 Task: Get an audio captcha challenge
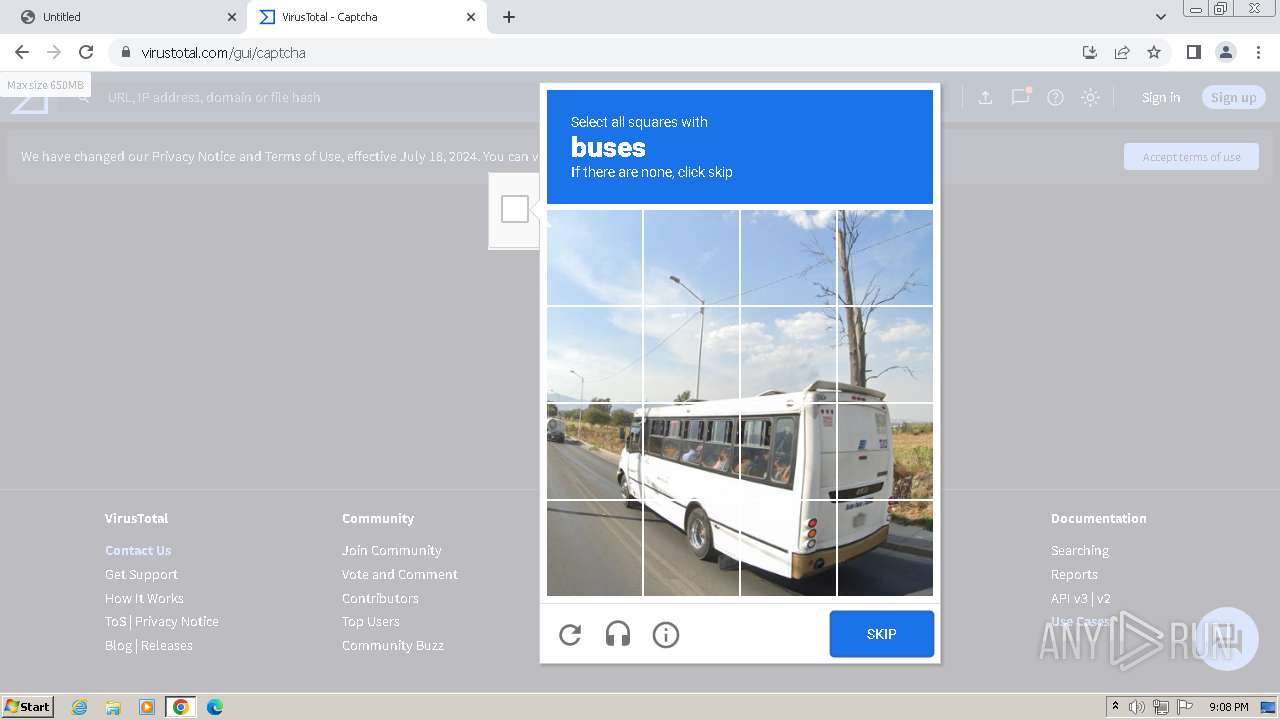618,634
